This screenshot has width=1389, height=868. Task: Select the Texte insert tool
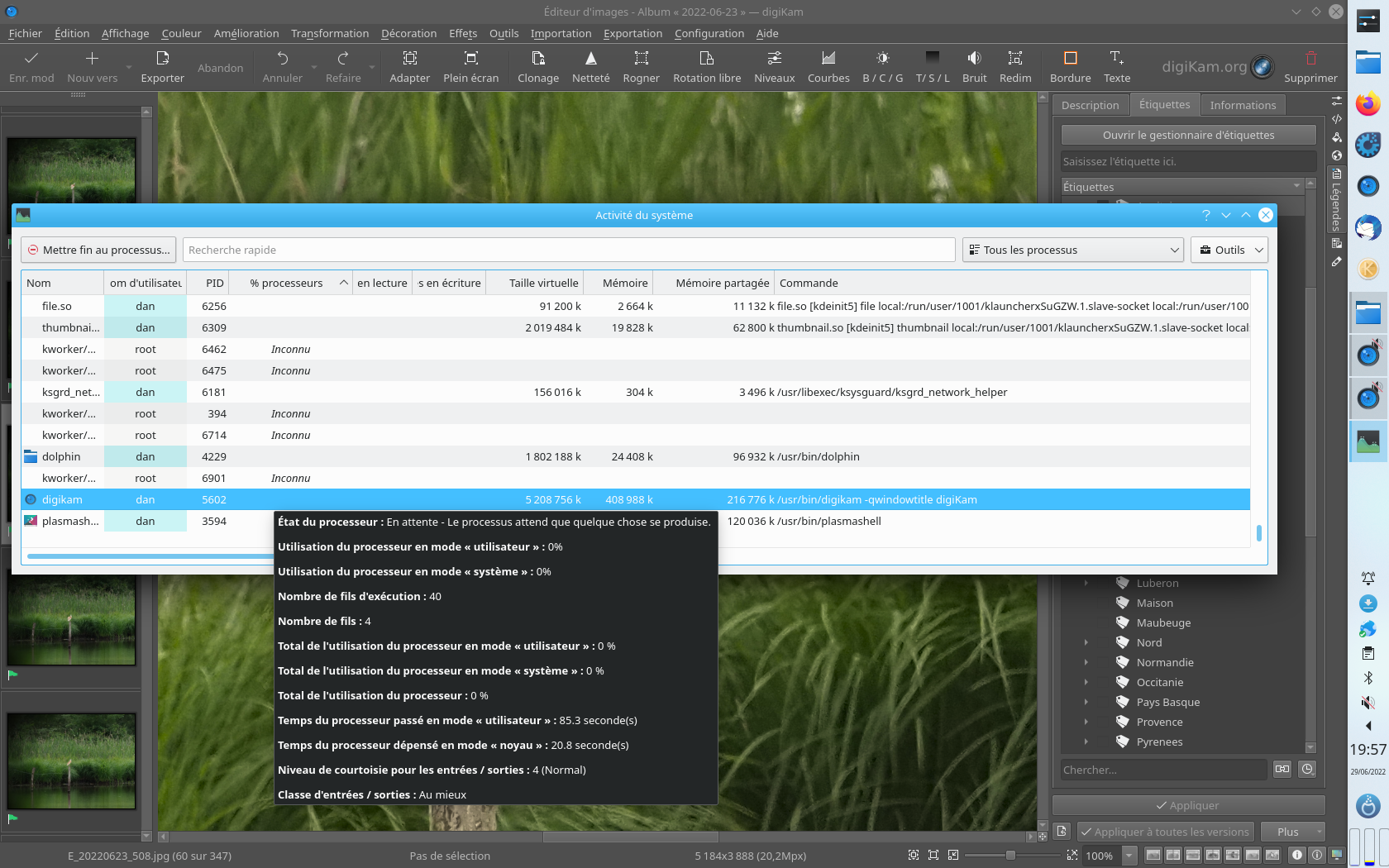(1117, 67)
